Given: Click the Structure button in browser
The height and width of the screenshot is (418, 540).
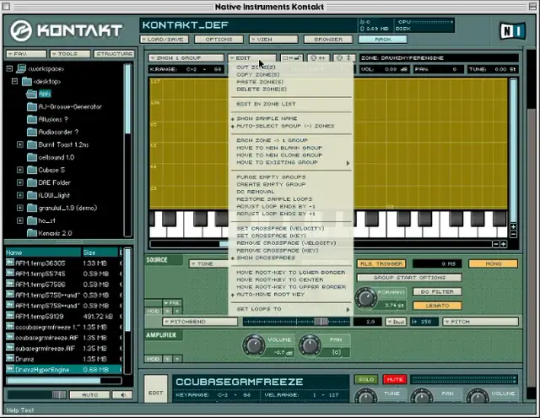Looking at the screenshot, I should click(114, 54).
